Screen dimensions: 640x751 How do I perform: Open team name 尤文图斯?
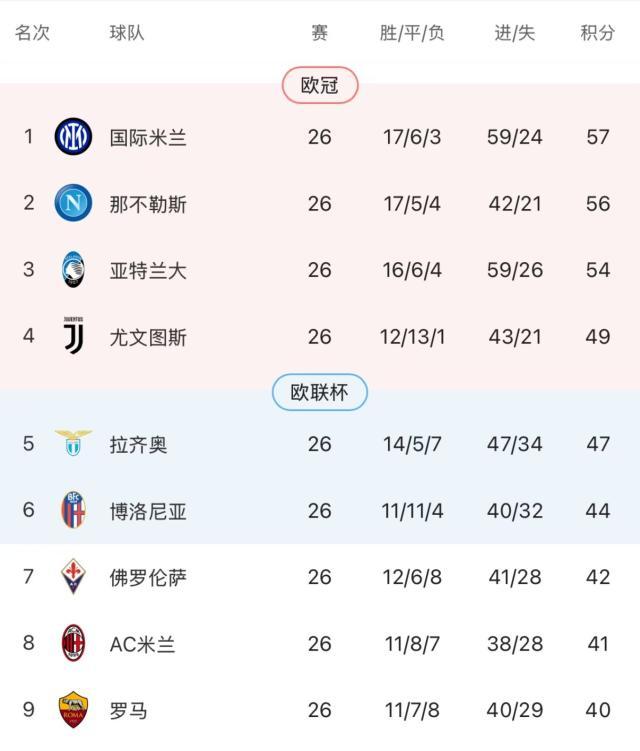click(148, 338)
